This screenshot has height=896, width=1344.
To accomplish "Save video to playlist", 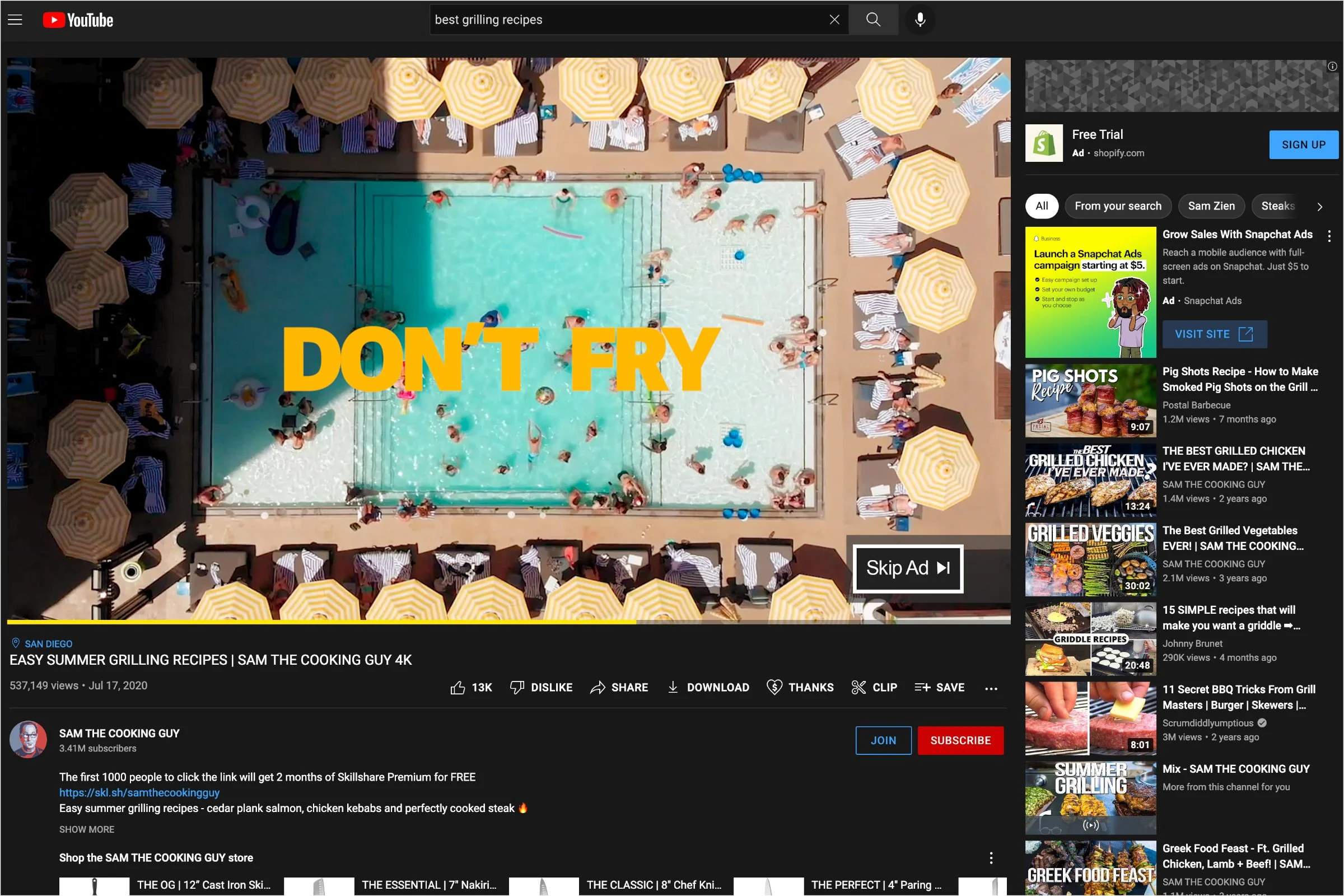I will [939, 688].
